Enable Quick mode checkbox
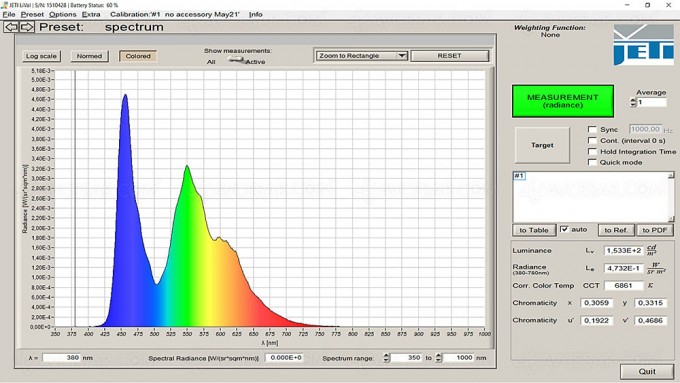This screenshot has height=383, width=680. (x=592, y=162)
